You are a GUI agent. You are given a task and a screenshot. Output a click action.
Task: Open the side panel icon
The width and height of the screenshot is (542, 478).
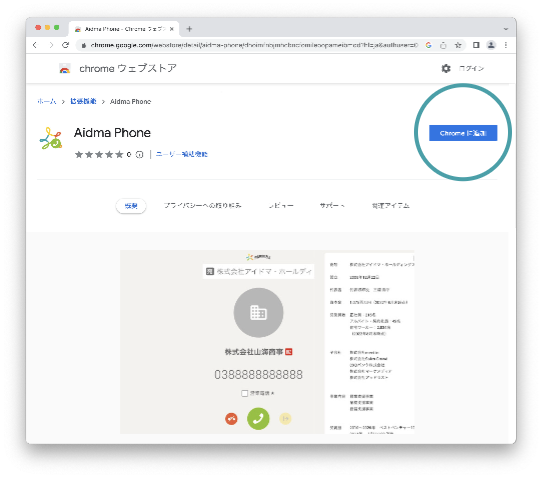(476, 45)
